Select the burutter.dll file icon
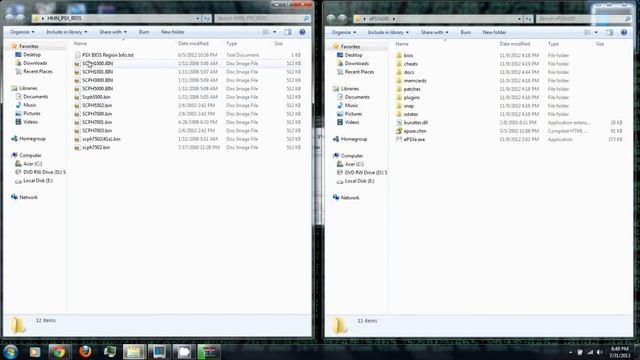The image size is (640, 360). [399, 122]
